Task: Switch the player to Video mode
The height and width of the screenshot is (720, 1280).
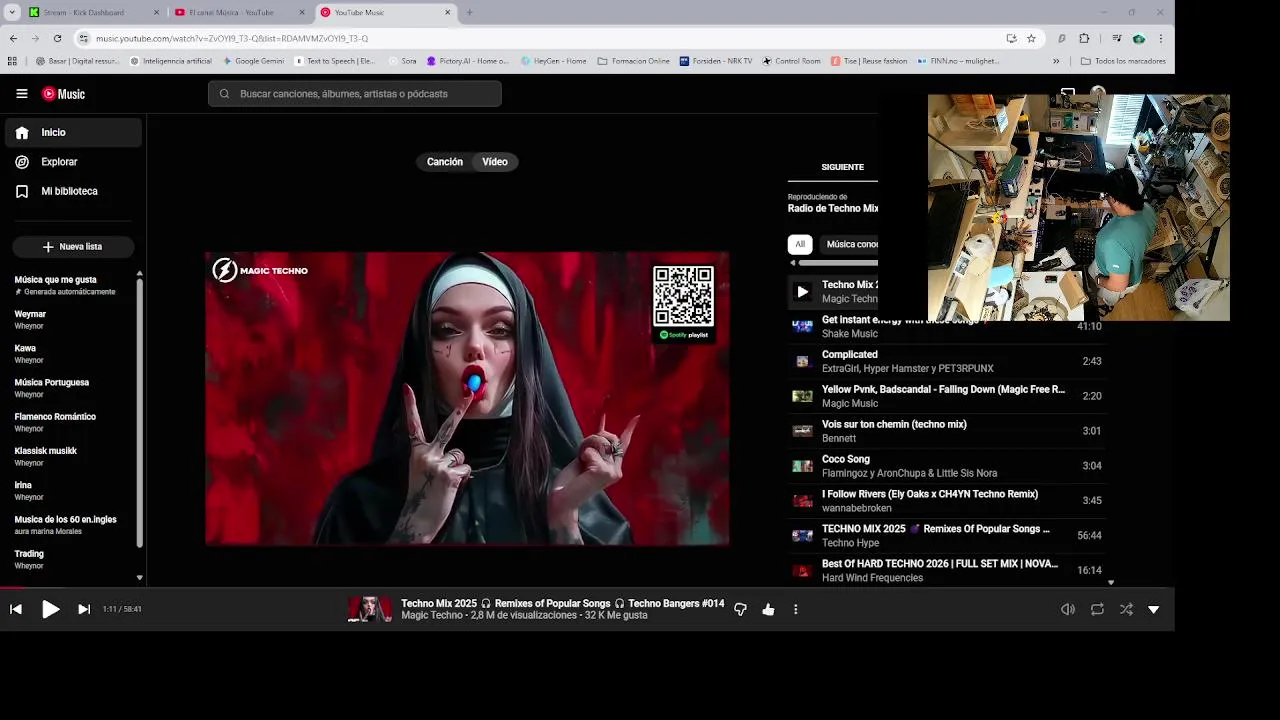Action: (x=495, y=162)
